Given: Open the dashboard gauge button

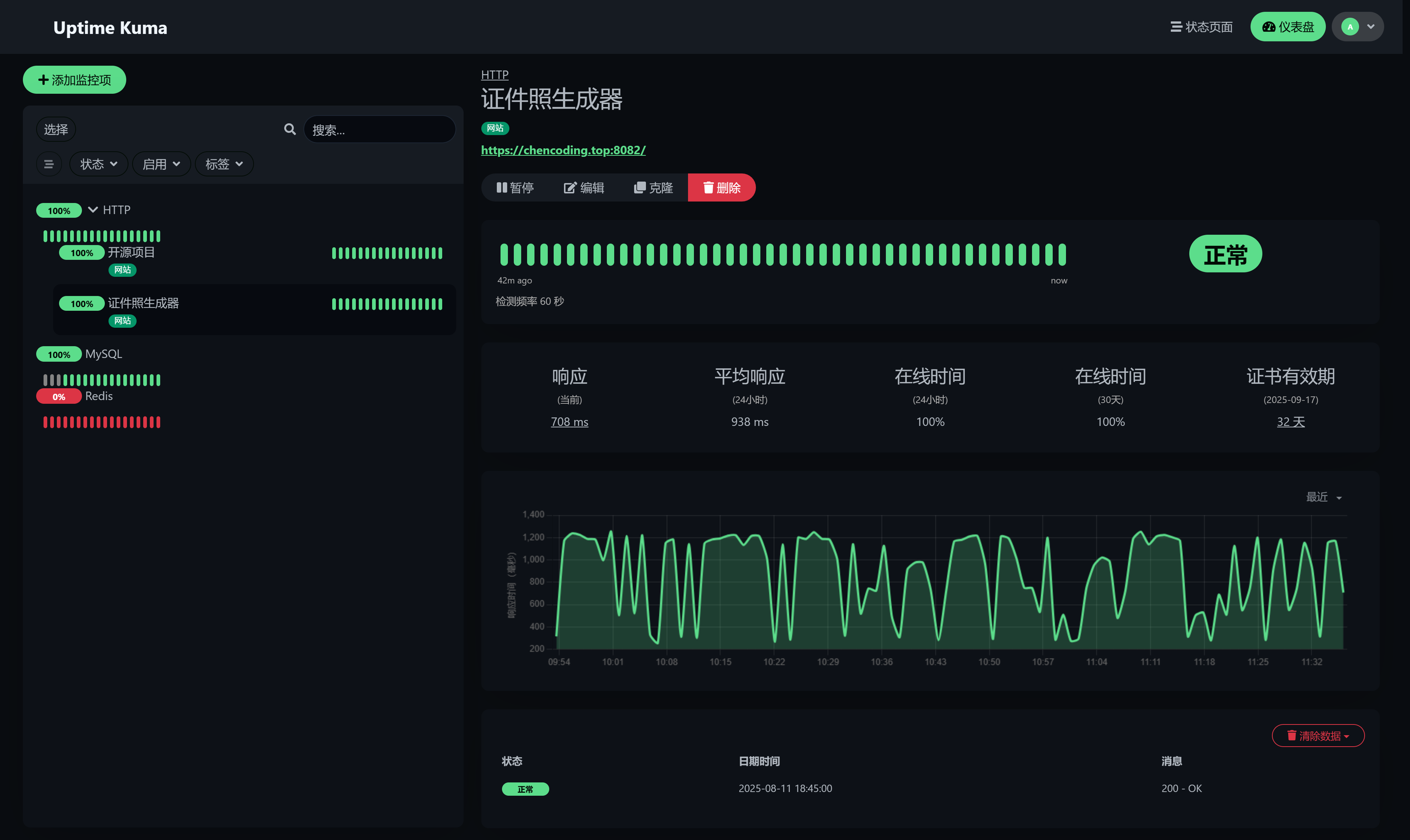Looking at the screenshot, I should [x=1287, y=27].
